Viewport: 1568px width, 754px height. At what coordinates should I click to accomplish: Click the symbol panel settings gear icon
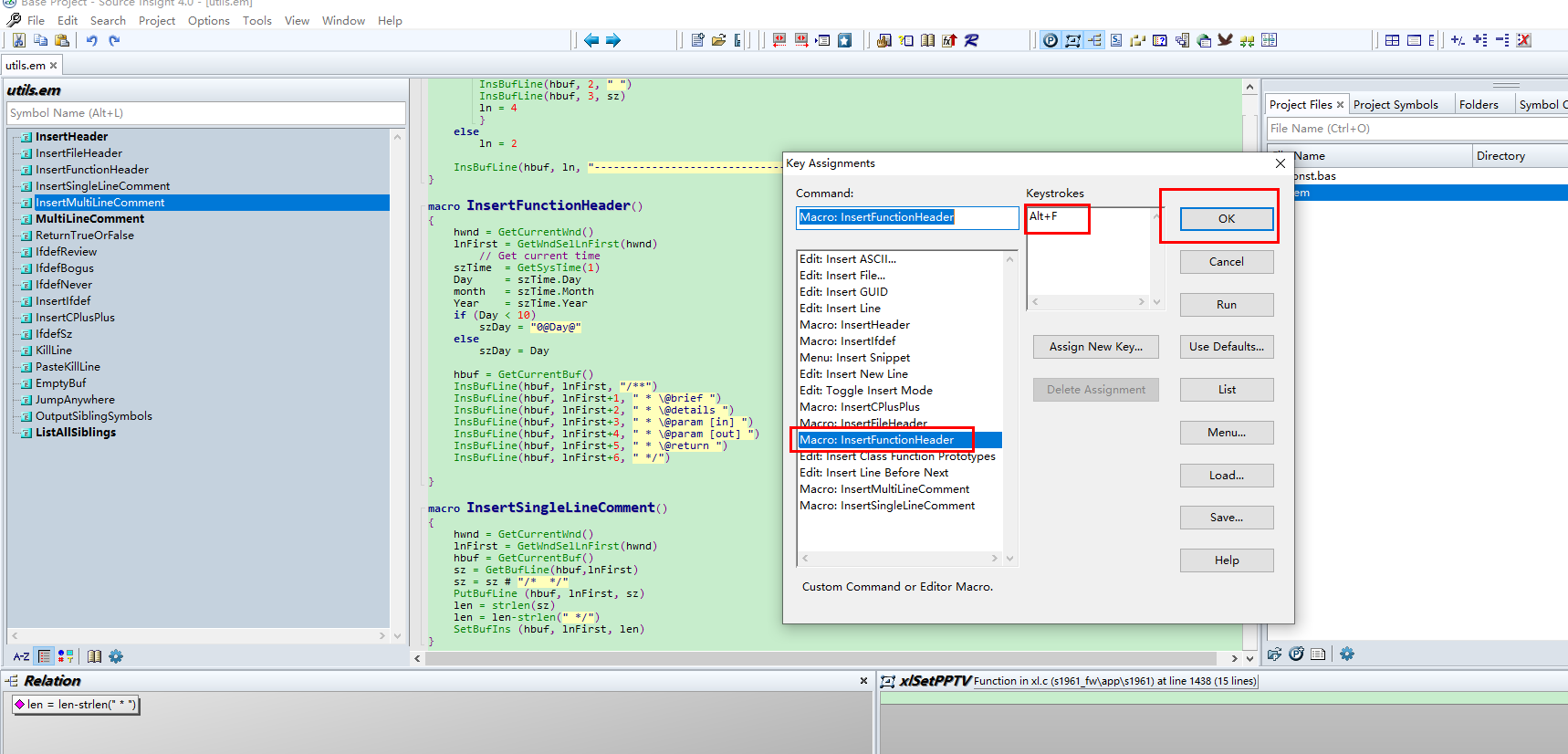[116, 656]
